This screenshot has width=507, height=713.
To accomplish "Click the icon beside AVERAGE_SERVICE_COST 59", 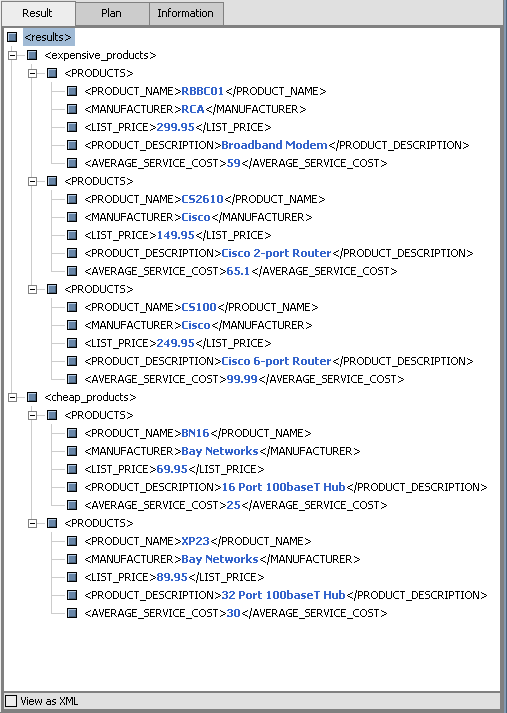I will point(72,163).
